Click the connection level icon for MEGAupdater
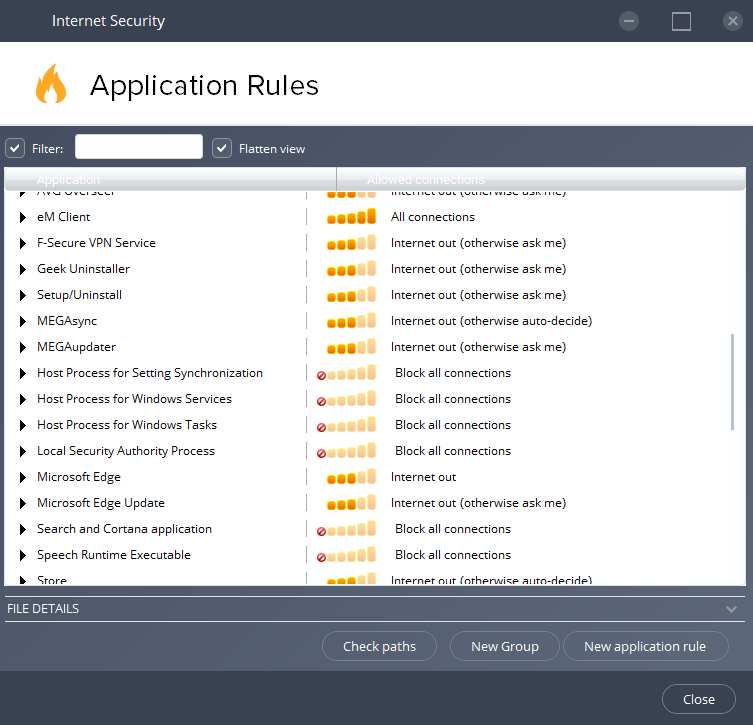753x725 pixels. [351, 346]
